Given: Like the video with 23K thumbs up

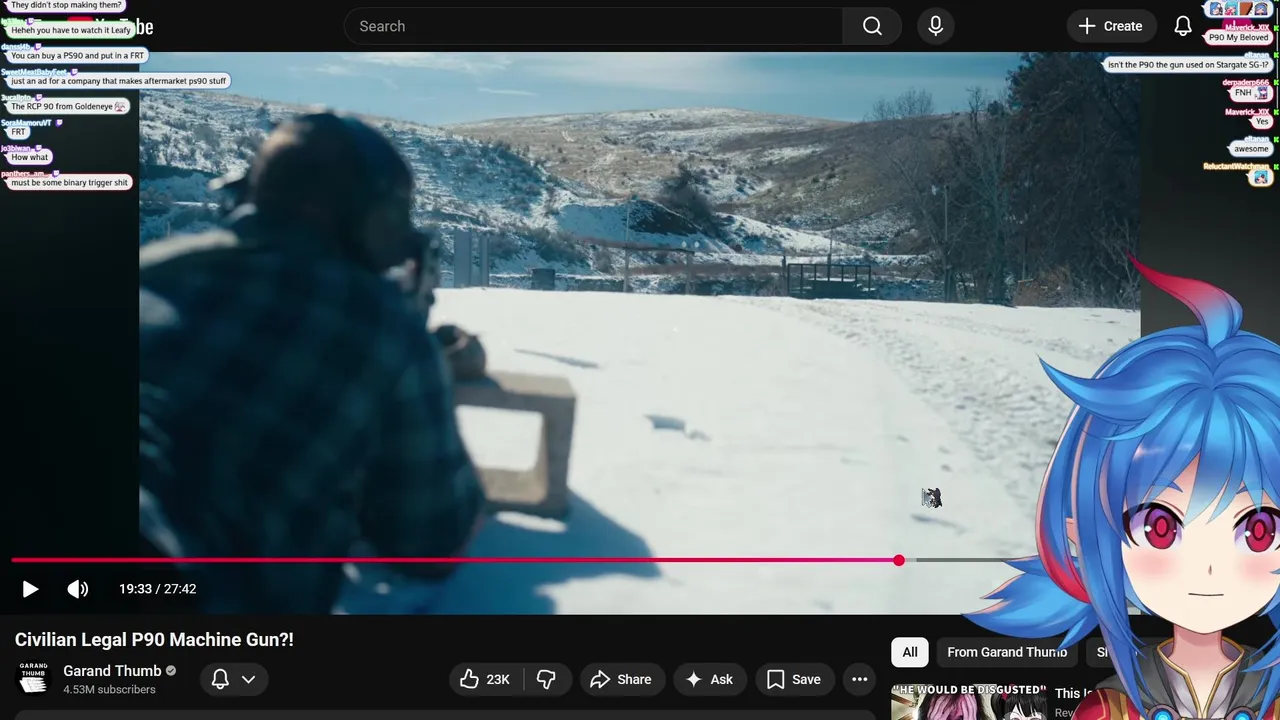Looking at the screenshot, I should [485, 679].
